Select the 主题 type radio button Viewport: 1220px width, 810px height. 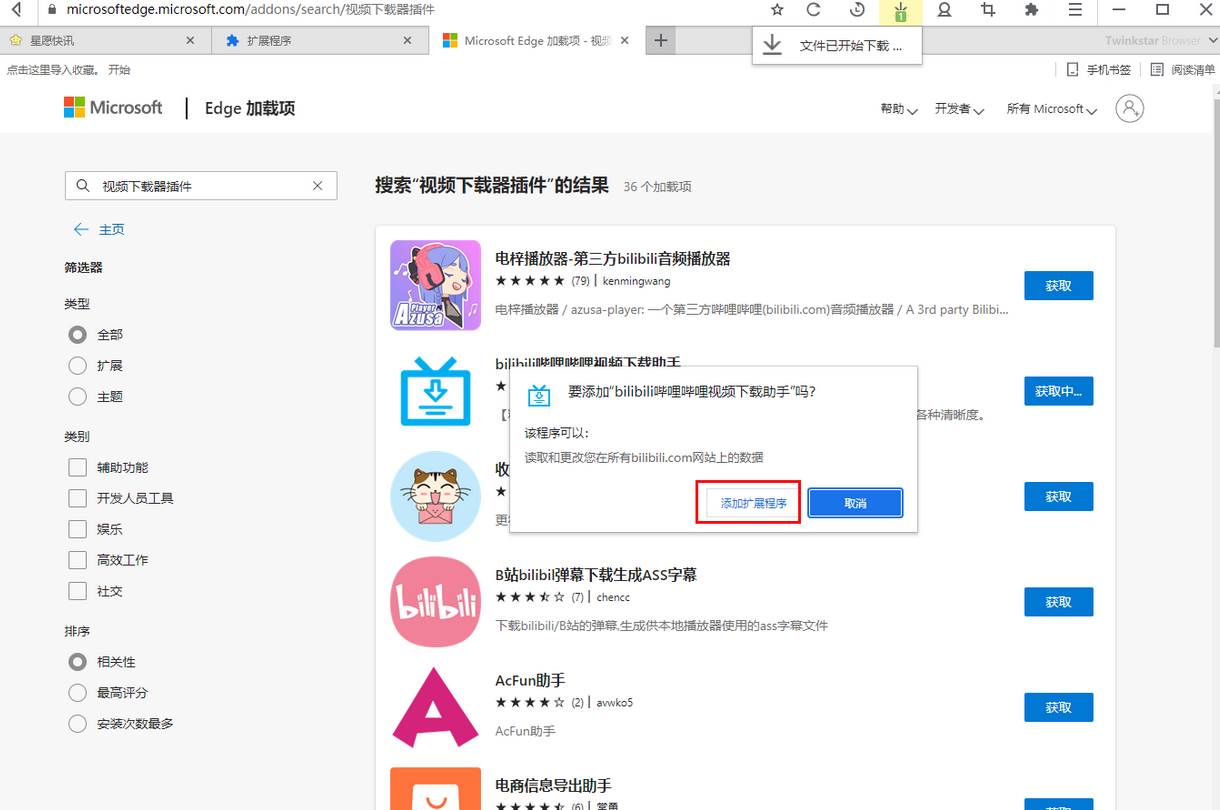(77, 397)
